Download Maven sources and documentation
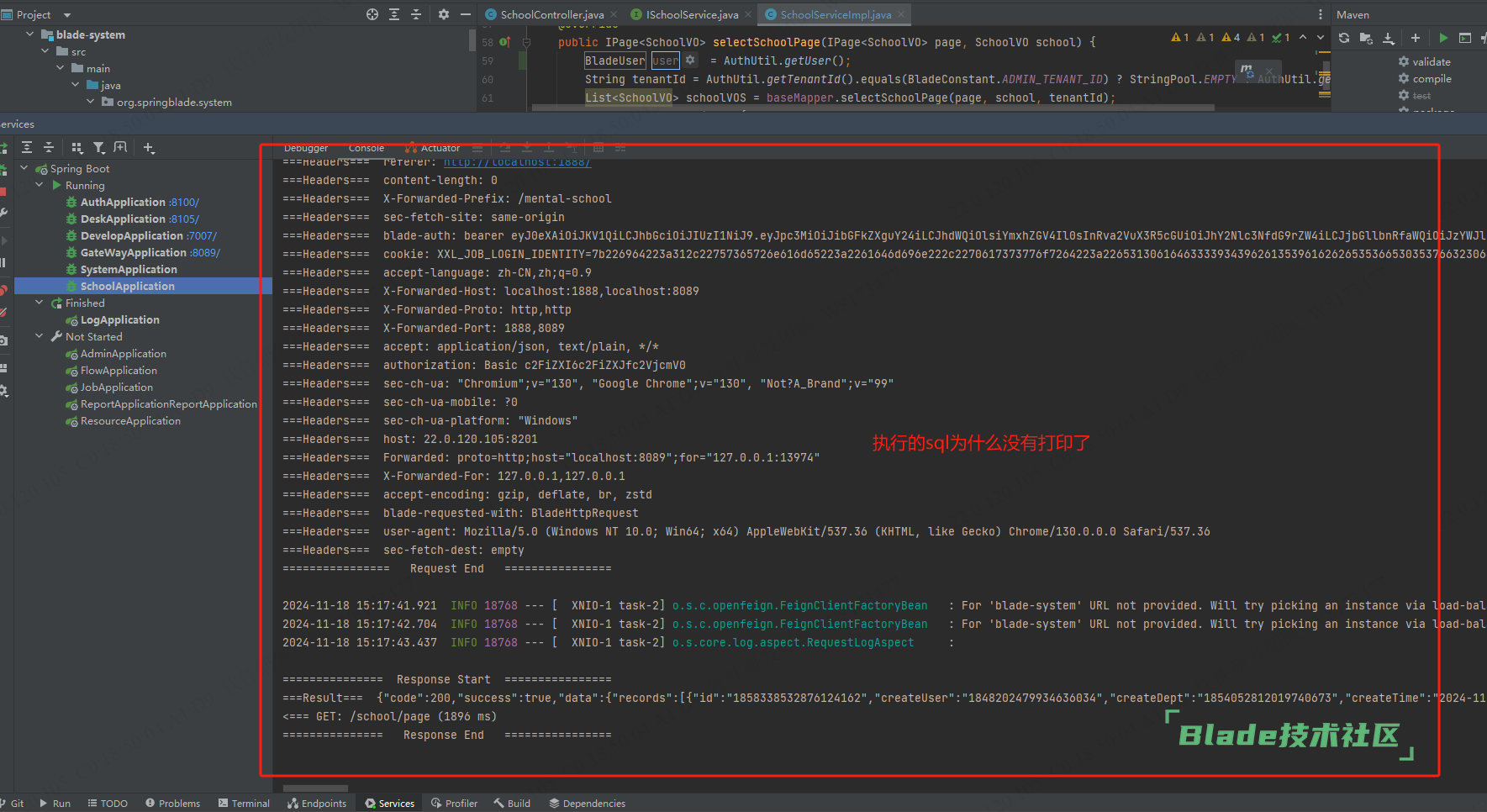The height and width of the screenshot is (812, 1487). coord(1388,38)
